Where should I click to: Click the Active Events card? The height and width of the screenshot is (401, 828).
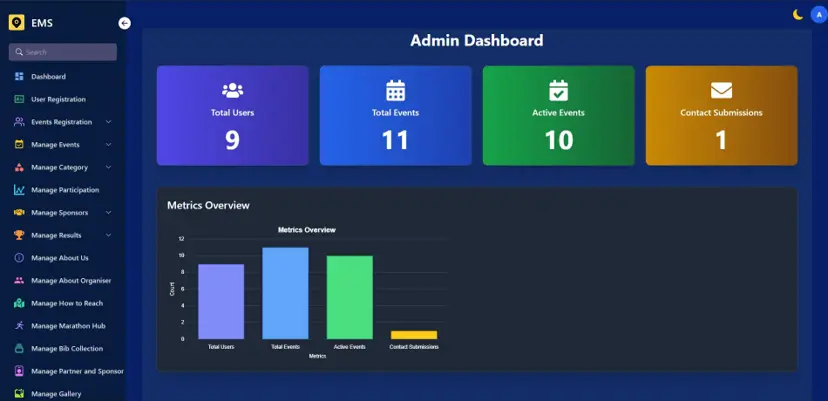[559, 116]
